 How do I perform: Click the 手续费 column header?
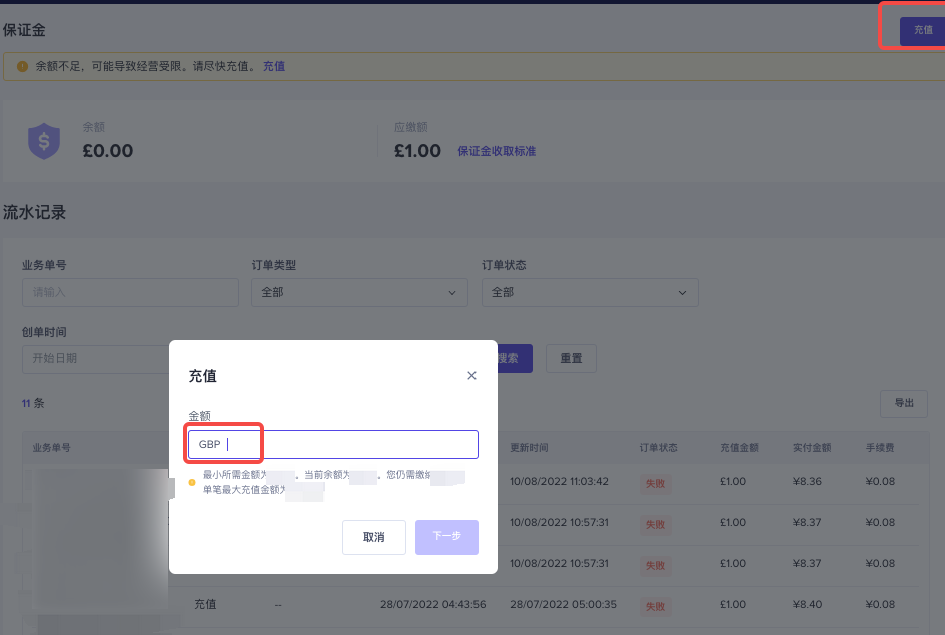pos(880,448)
